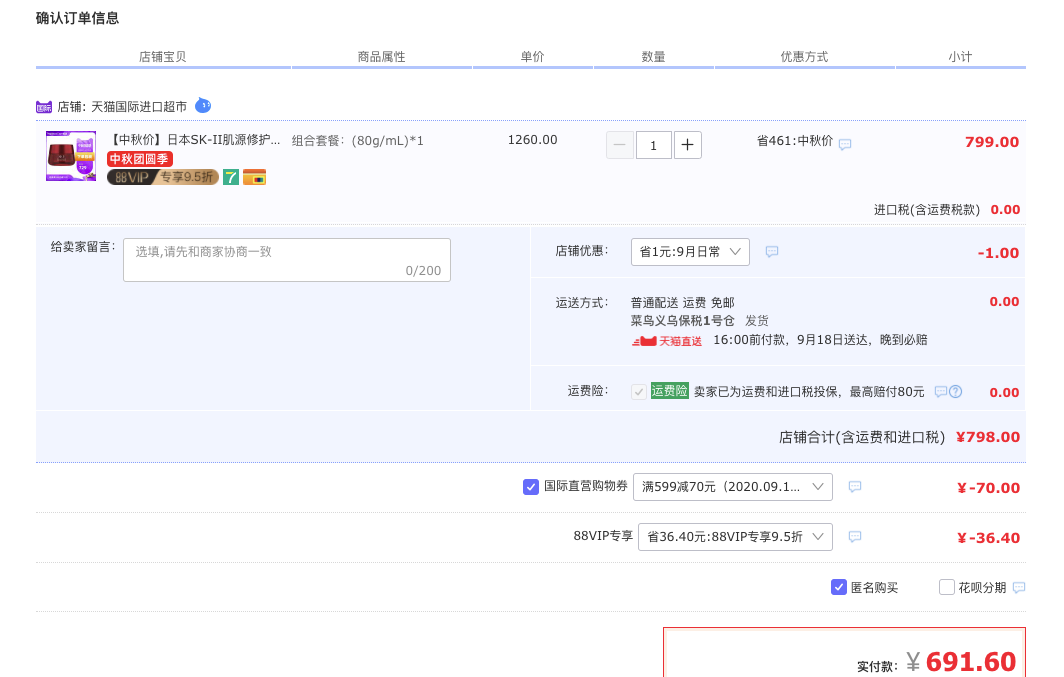This screenshot has width=1064, height=677.
Task: Click the seller message text box
Action: click(x=287, y=260)
